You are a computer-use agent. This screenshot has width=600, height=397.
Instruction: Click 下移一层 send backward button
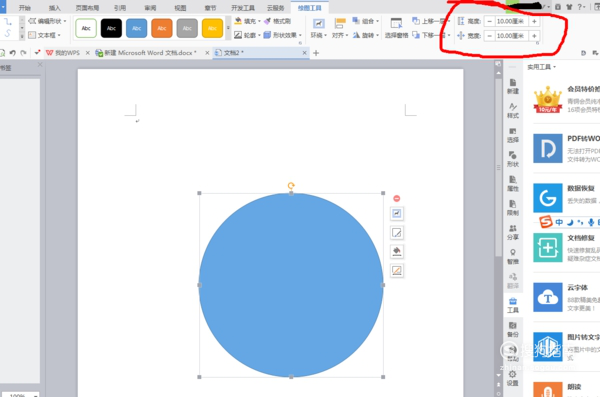431,35
